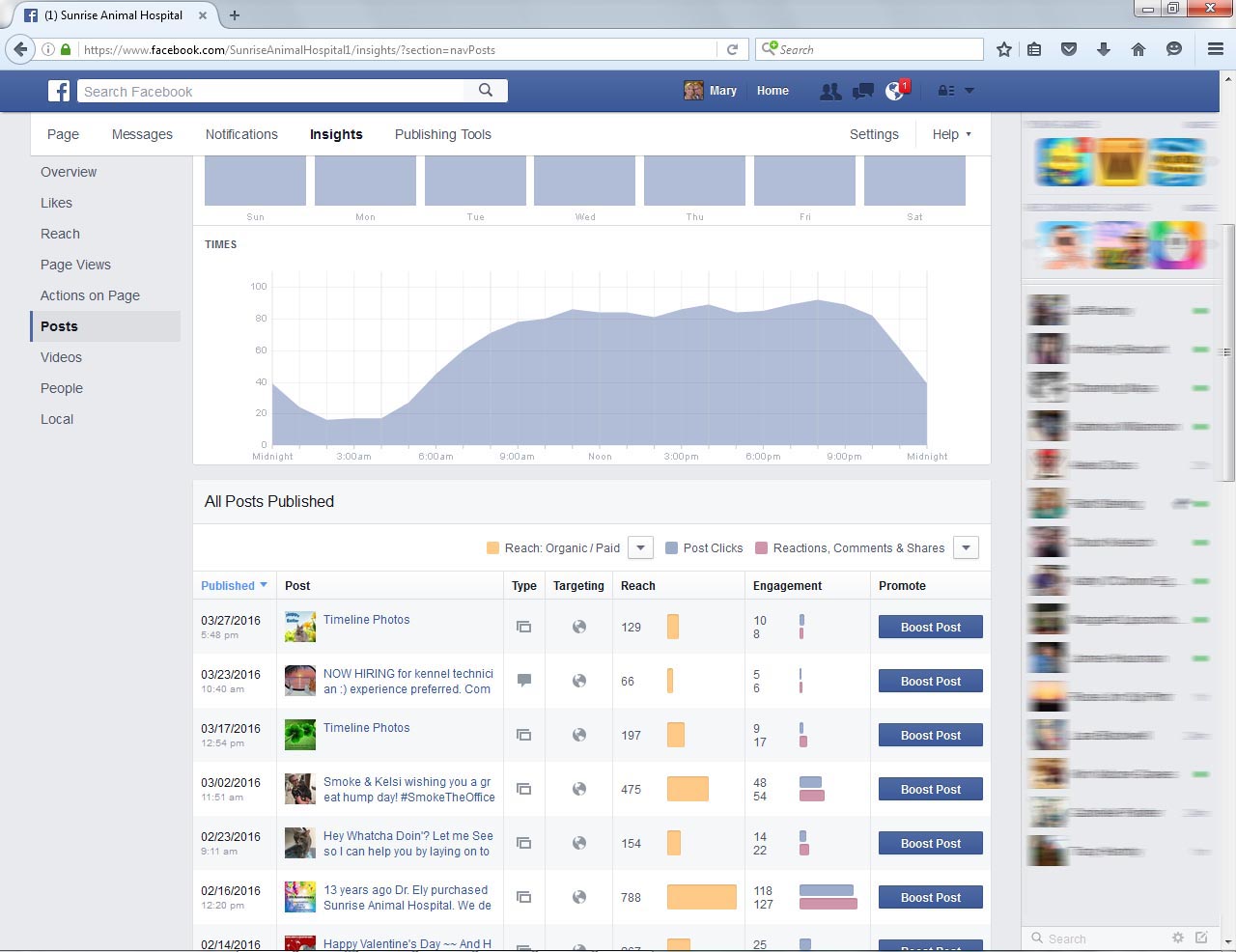Image resolution: width=1236 pixels, height=952 pixels.
Task: Click targeting globe icon for 02/16/2016 post
Action: [x=579, y=897]
